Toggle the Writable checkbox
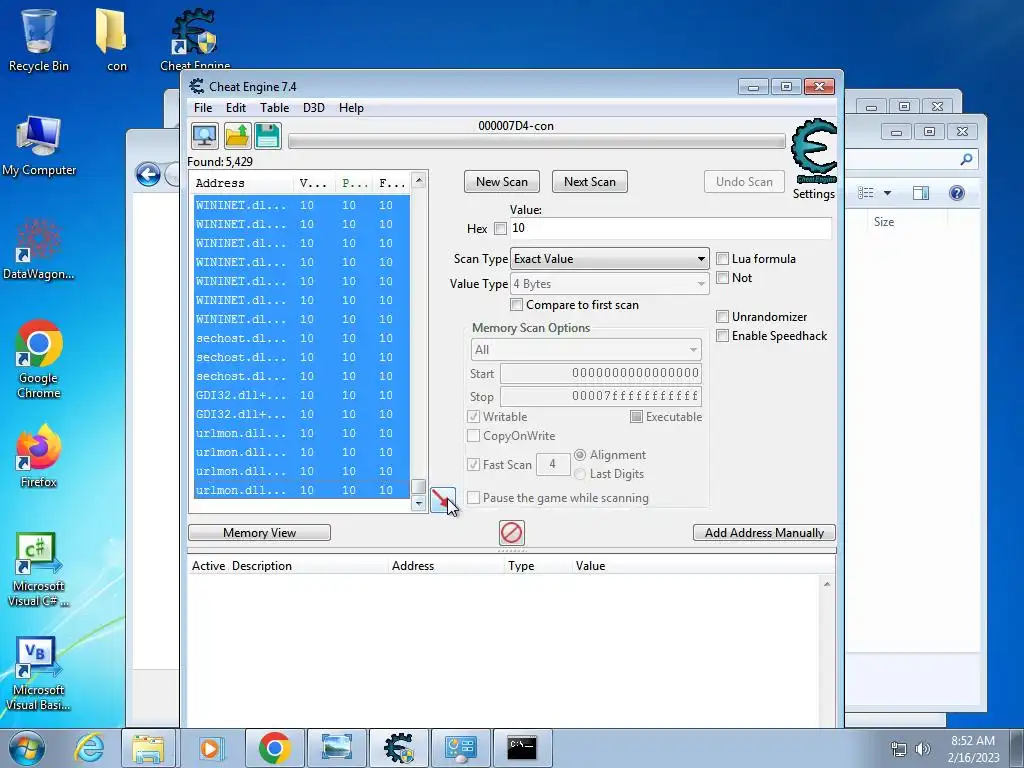 [x=473, y=417]
